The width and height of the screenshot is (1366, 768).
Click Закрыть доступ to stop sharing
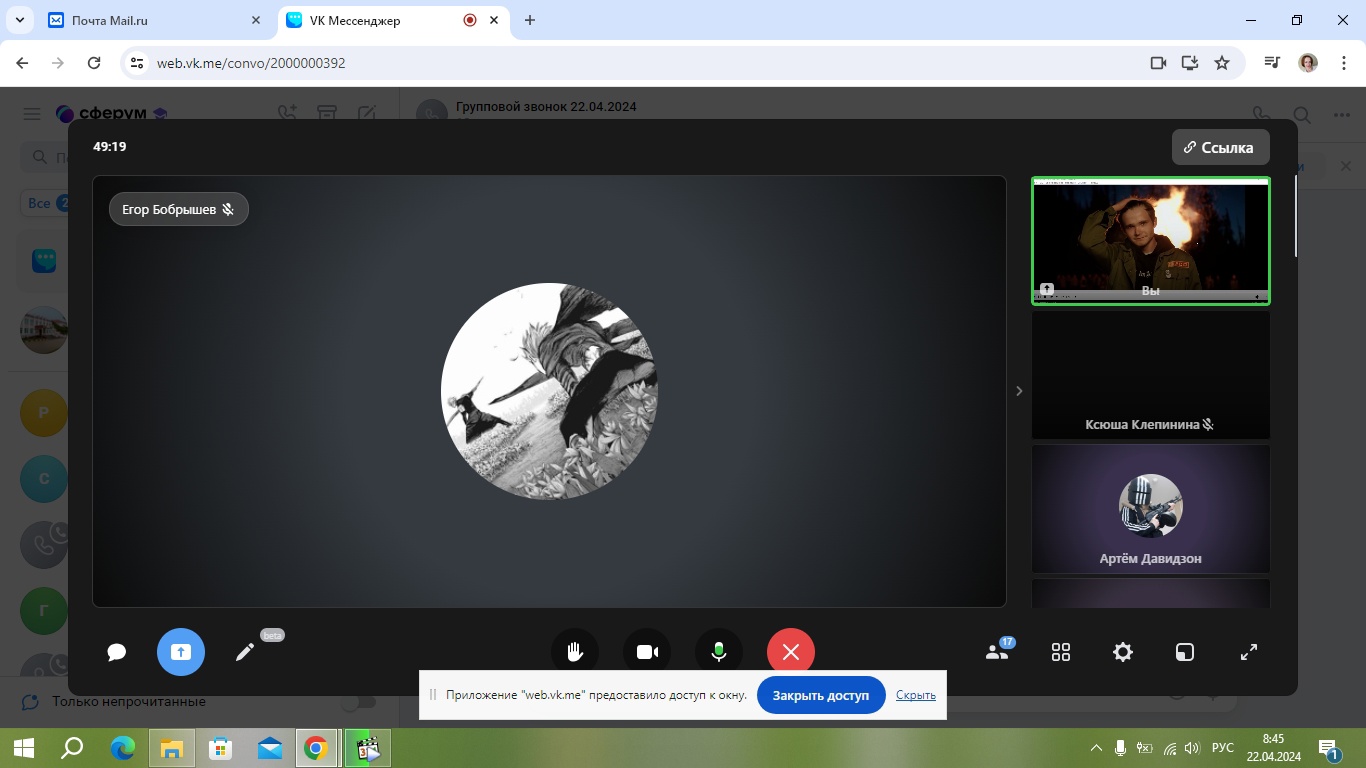coord(821,695)
